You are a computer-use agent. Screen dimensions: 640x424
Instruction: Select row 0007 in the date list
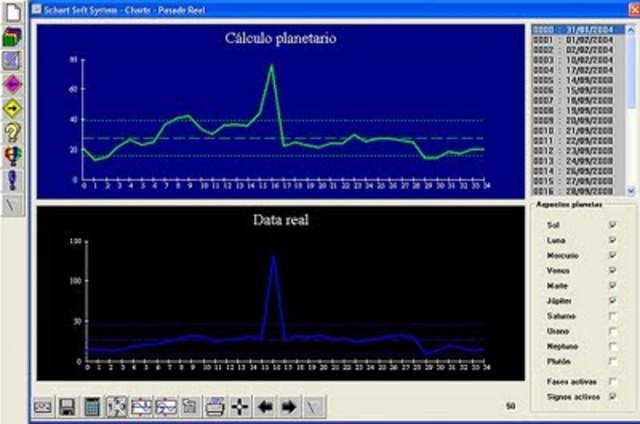pyautogui.click(x=578, y=100)
